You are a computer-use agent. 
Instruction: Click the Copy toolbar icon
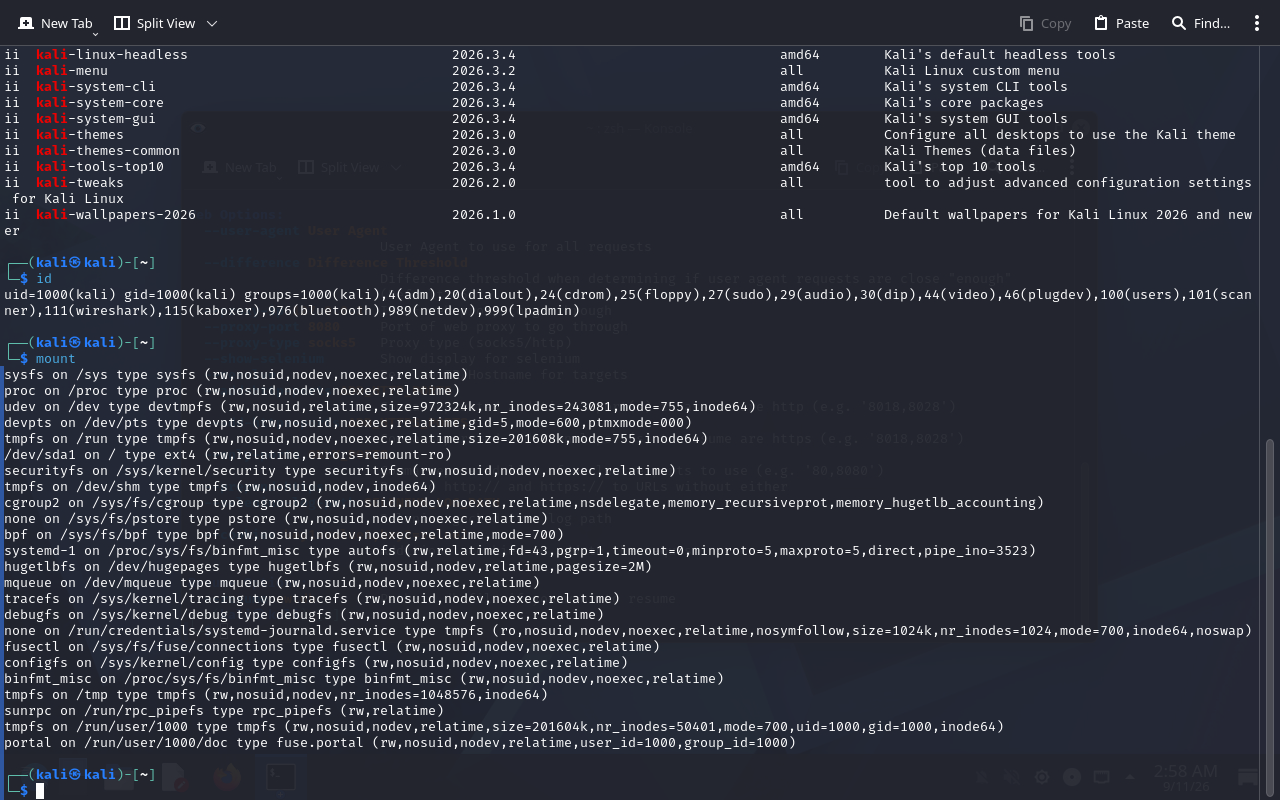1044,23
